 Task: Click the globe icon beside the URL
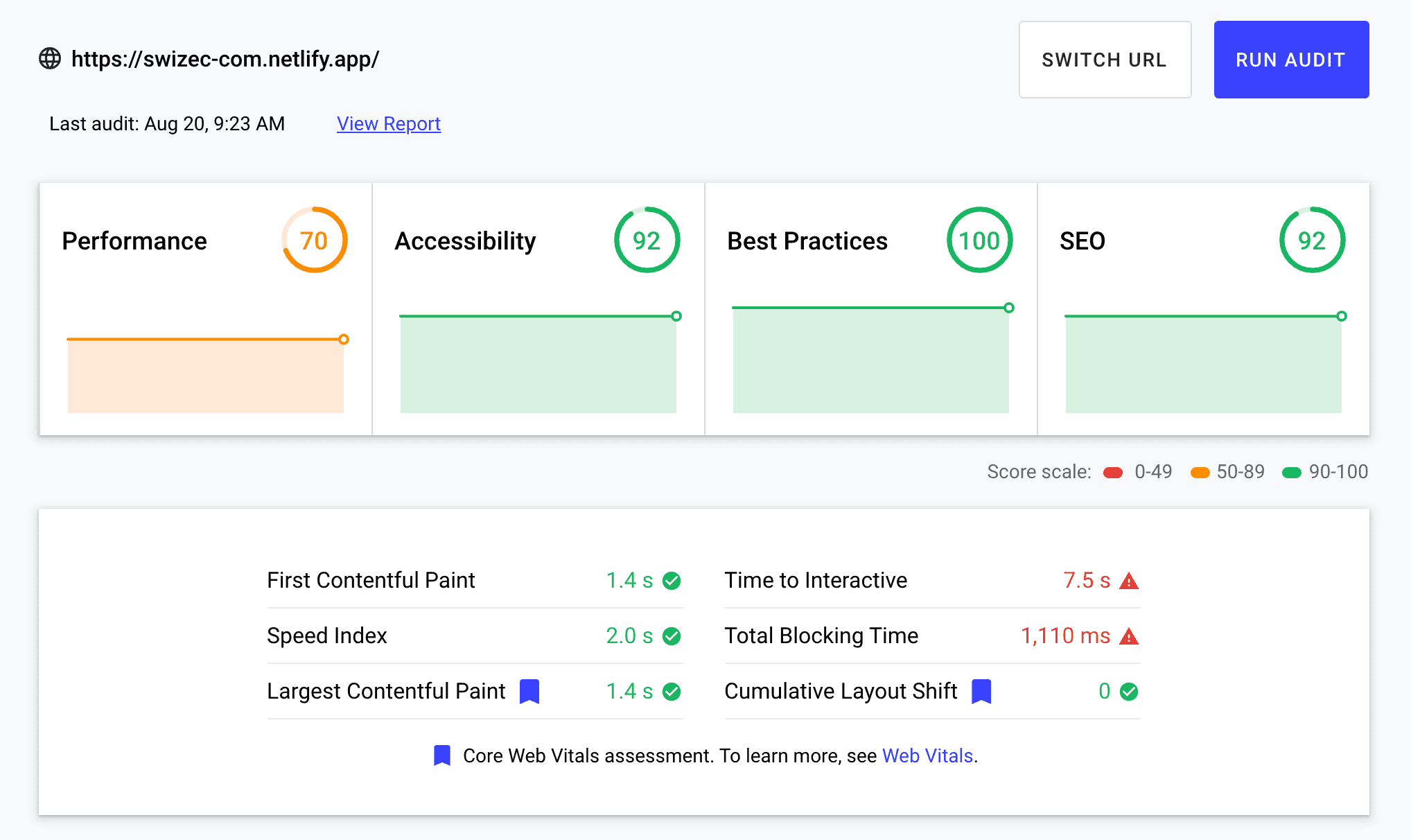coord(50,59)
